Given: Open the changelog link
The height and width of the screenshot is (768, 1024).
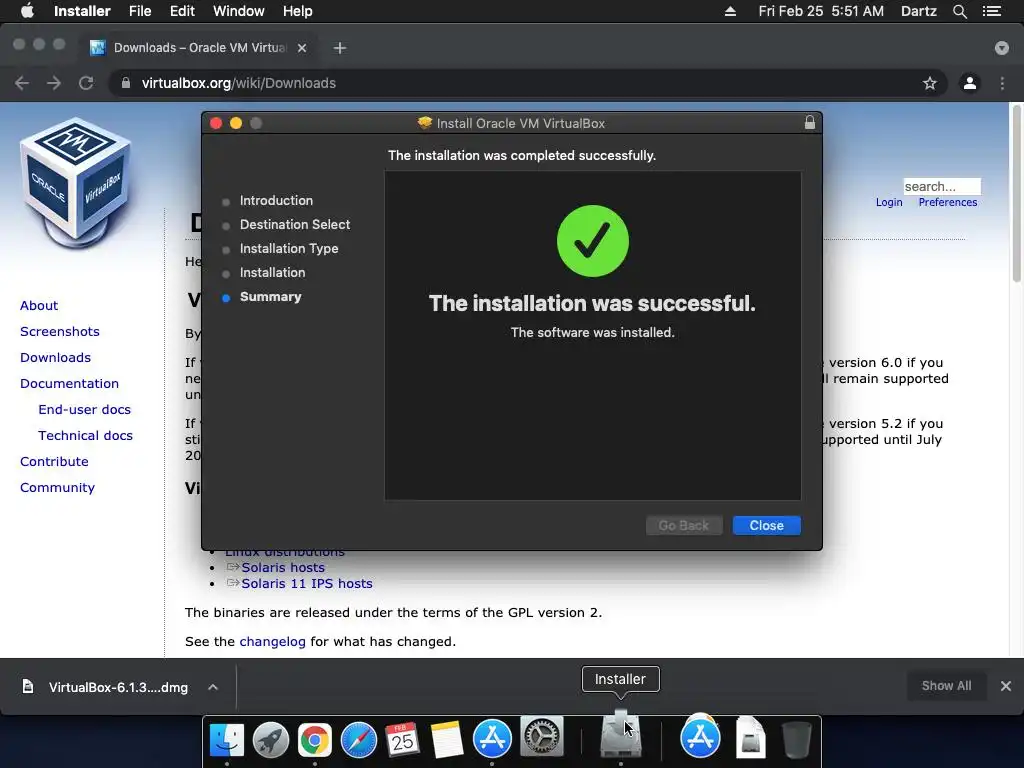Looking at the screenshot, I should [x=272, y=642].
